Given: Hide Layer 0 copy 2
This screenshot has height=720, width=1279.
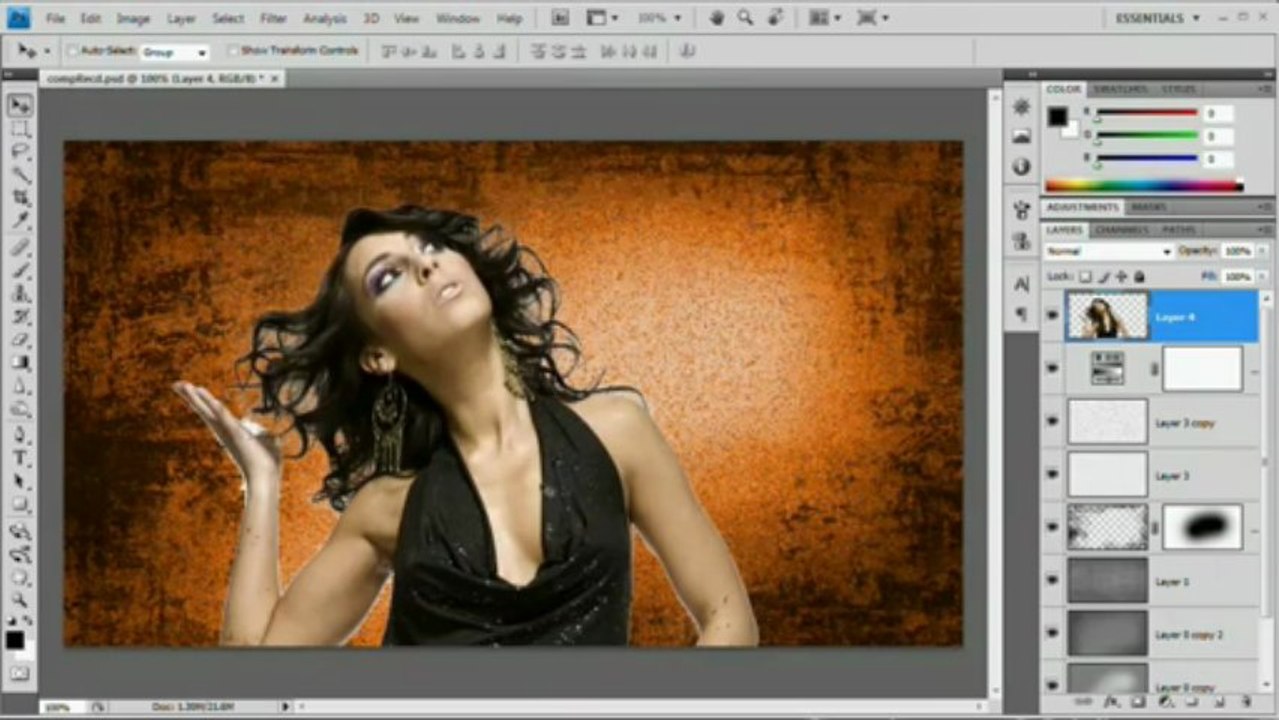Looking at the screenshot, I should 1052,633.
